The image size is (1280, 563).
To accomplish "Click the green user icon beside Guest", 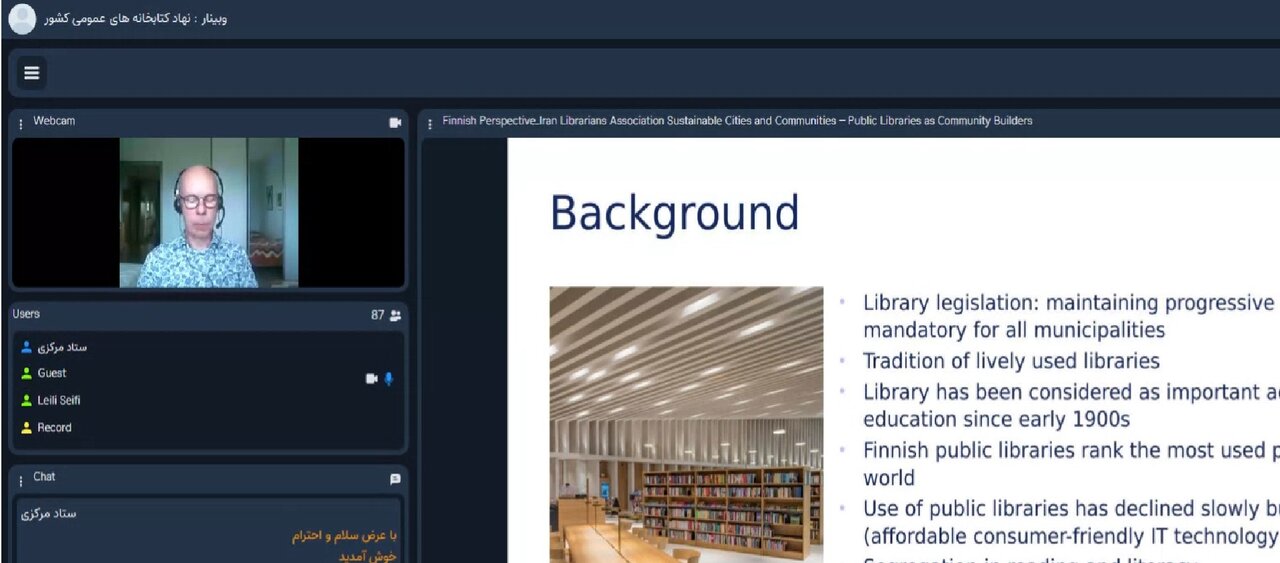I will [x=27, y=374].
